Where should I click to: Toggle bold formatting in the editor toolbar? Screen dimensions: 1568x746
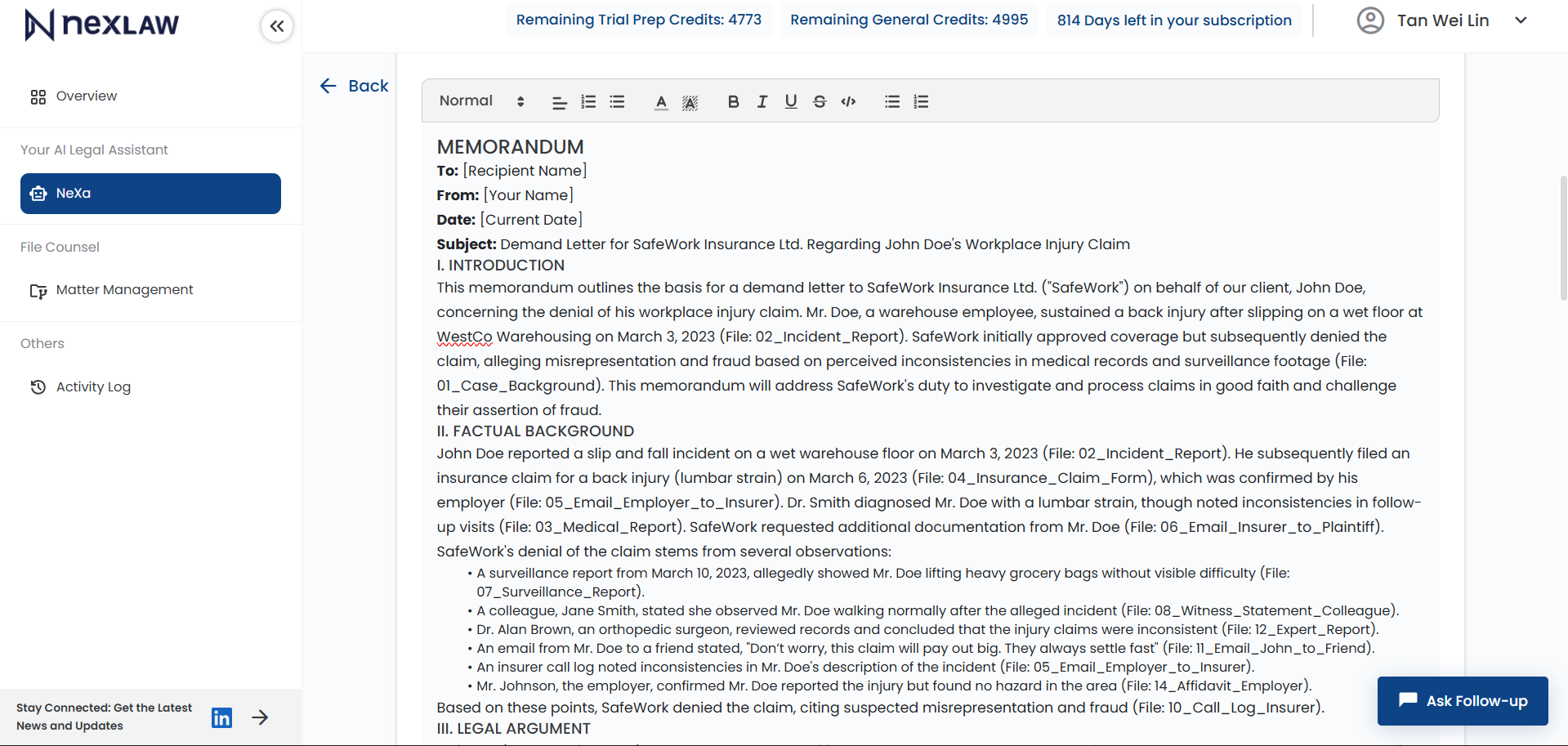pos(733,101)
